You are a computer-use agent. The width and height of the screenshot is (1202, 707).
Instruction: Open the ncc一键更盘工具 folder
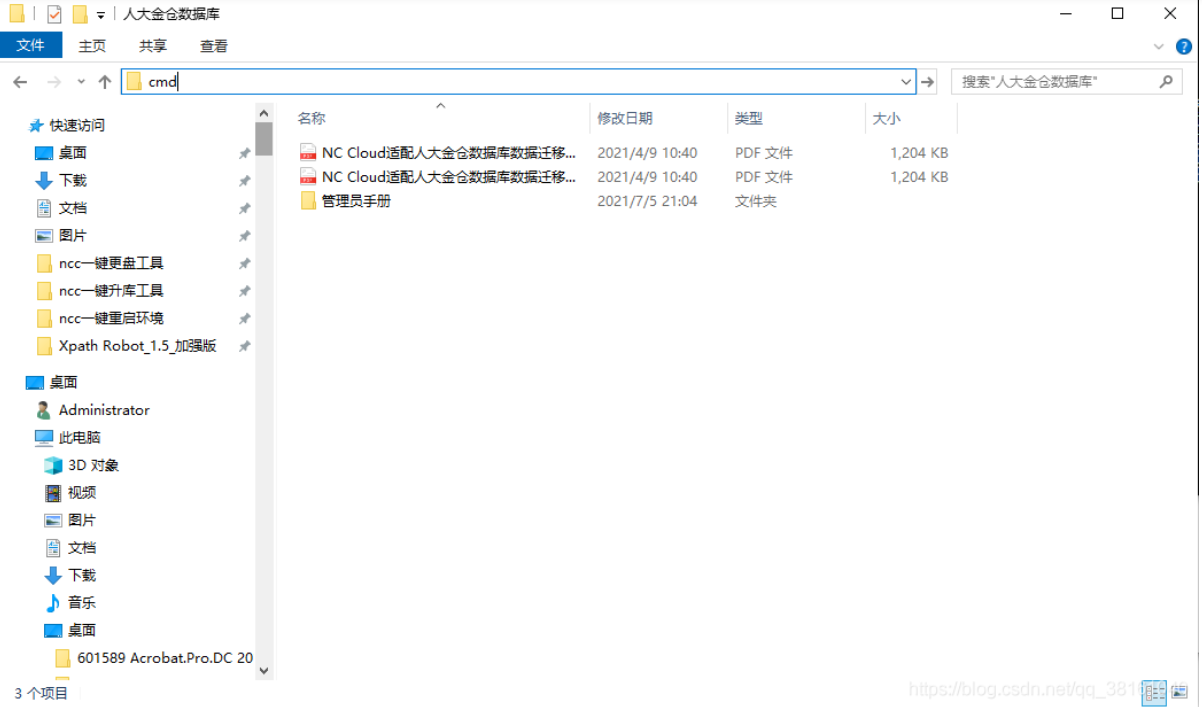[110, 263]
